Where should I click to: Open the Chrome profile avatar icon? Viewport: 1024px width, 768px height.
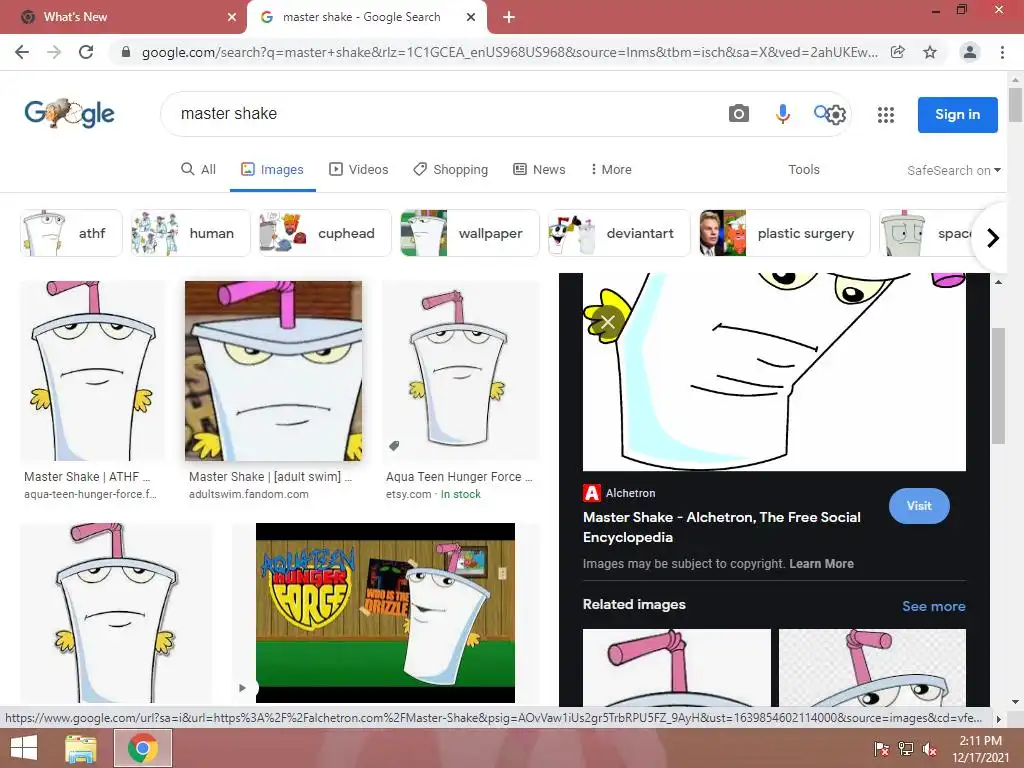tap(970, 52)
